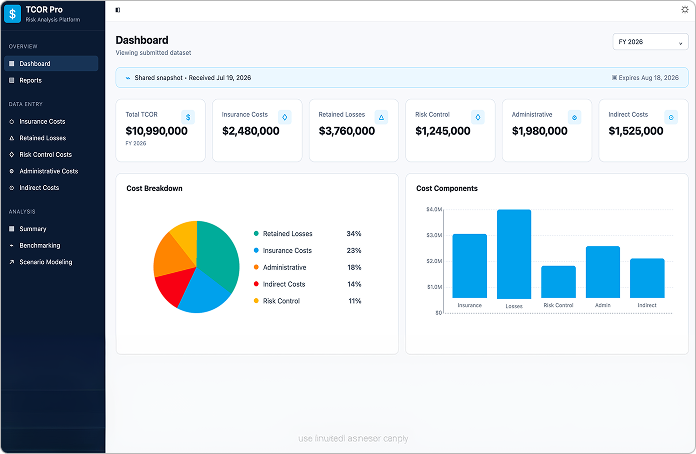This screenshot has width=696, height=454.
Task: Click the icon on Administrative card
Action: point(574,117)
